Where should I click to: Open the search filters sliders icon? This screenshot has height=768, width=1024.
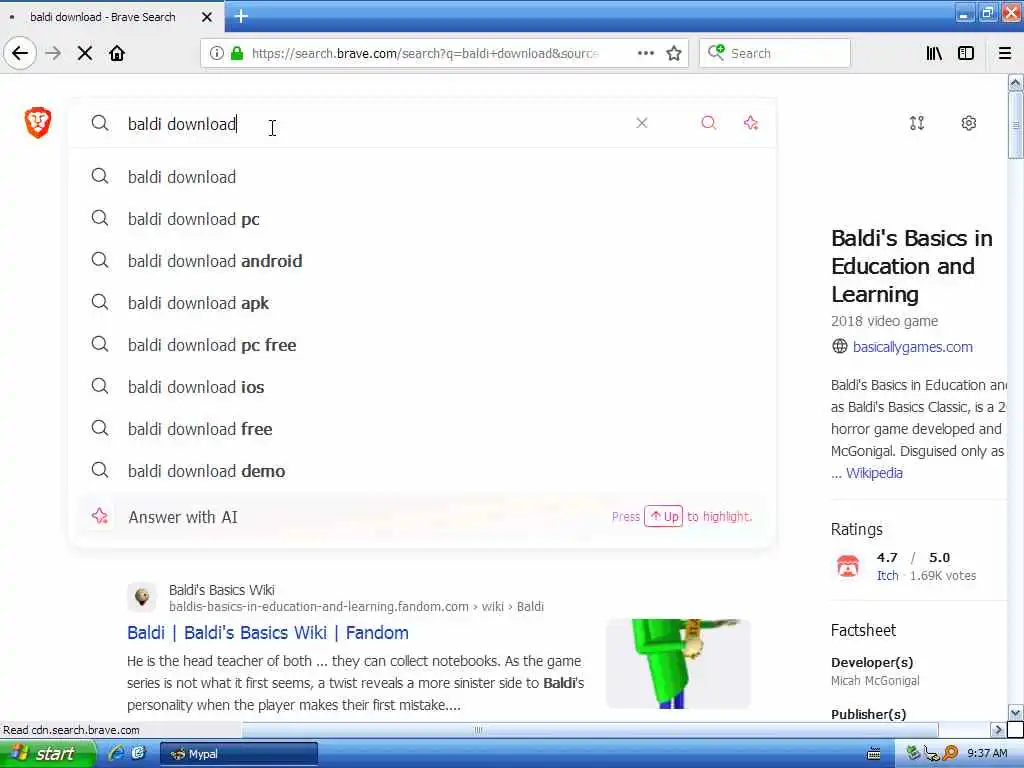[x=917, y=123]
